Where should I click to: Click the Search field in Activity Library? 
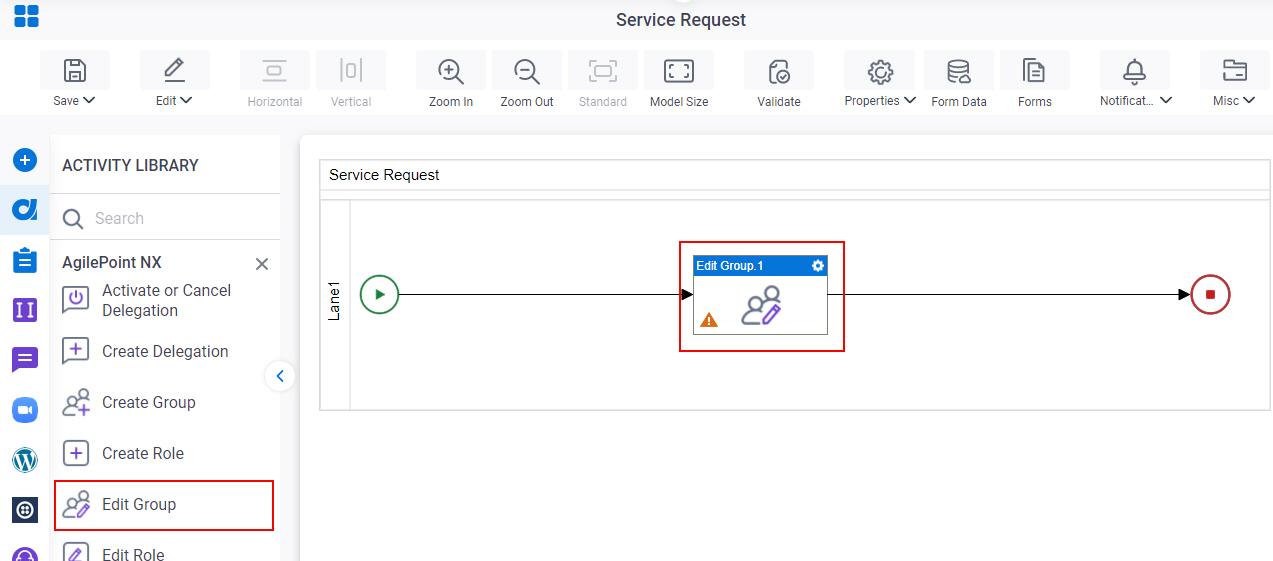pos(165,218)
